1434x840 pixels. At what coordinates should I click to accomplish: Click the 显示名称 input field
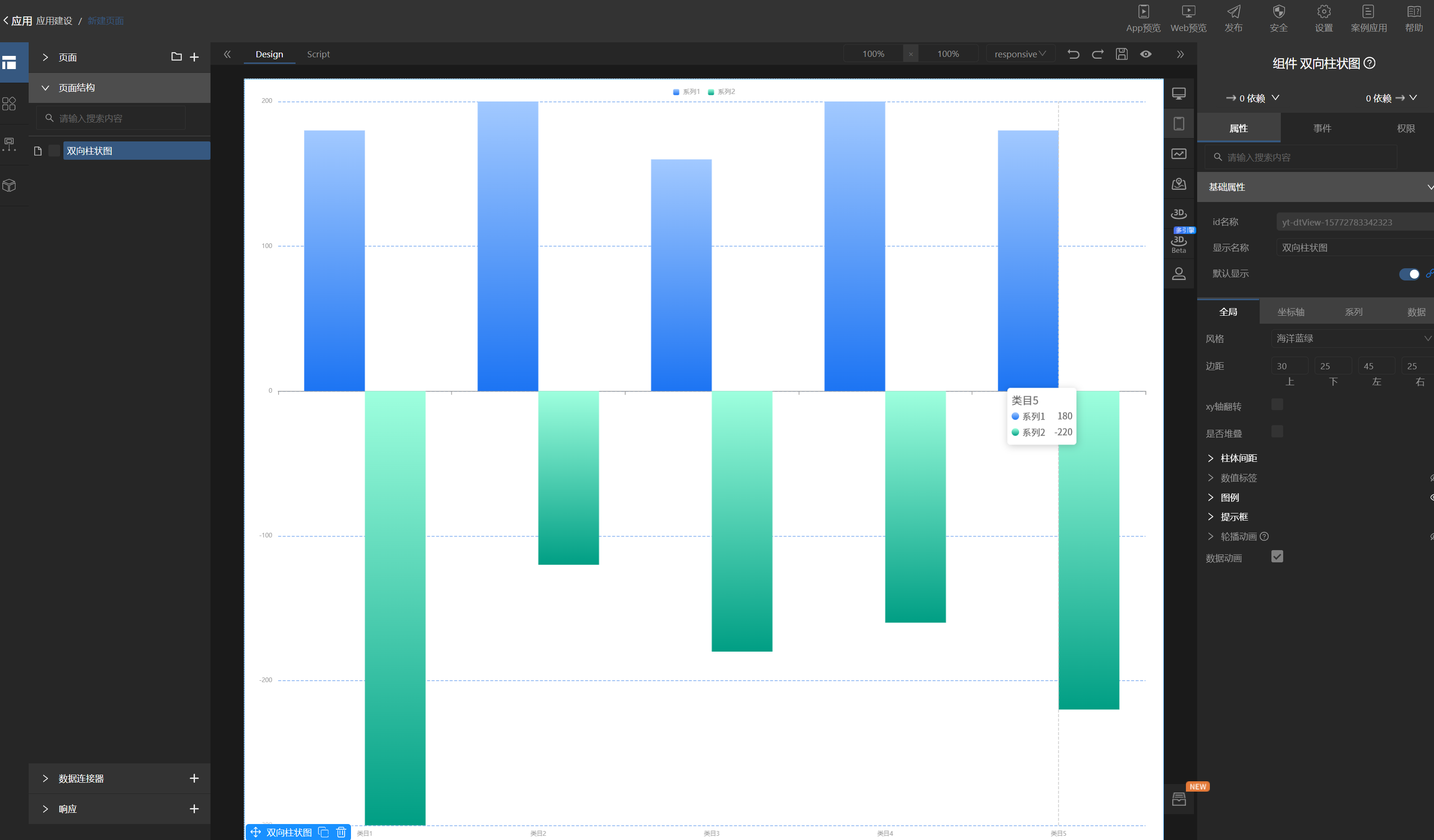[x=1354, y=248]
